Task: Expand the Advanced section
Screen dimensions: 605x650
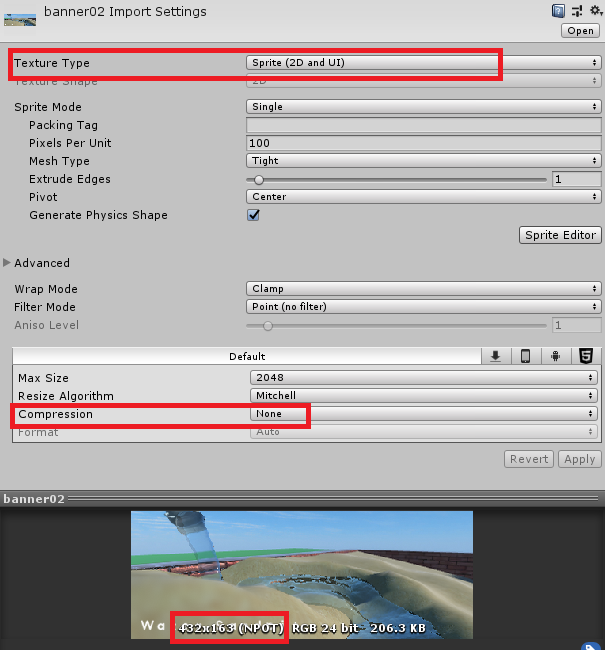Action: (x=7, y=262)
